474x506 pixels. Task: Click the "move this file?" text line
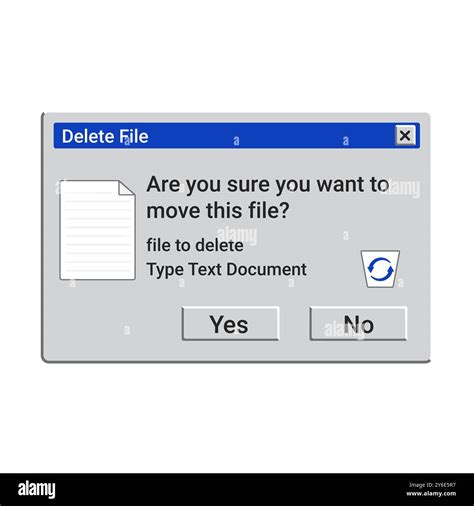(x=218, y=211)
